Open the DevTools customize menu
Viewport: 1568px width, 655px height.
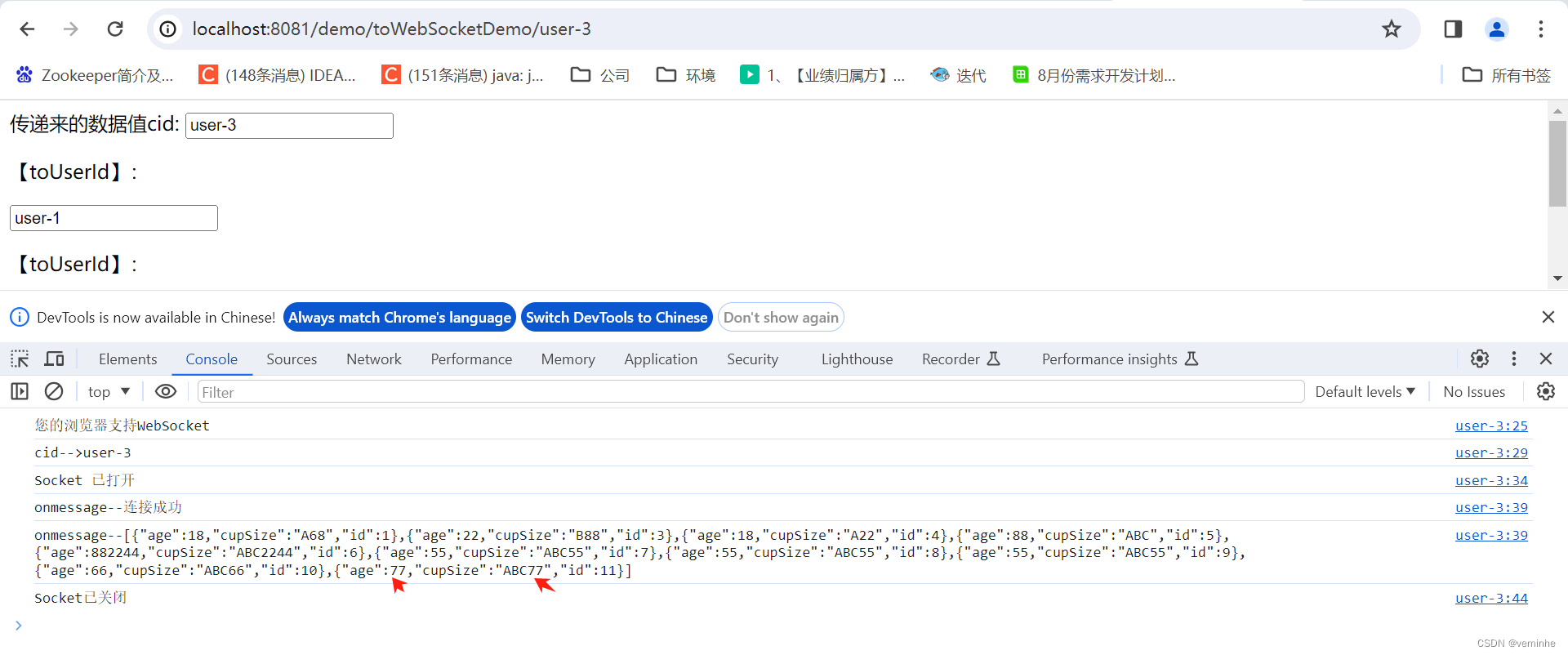point(1514,359)
